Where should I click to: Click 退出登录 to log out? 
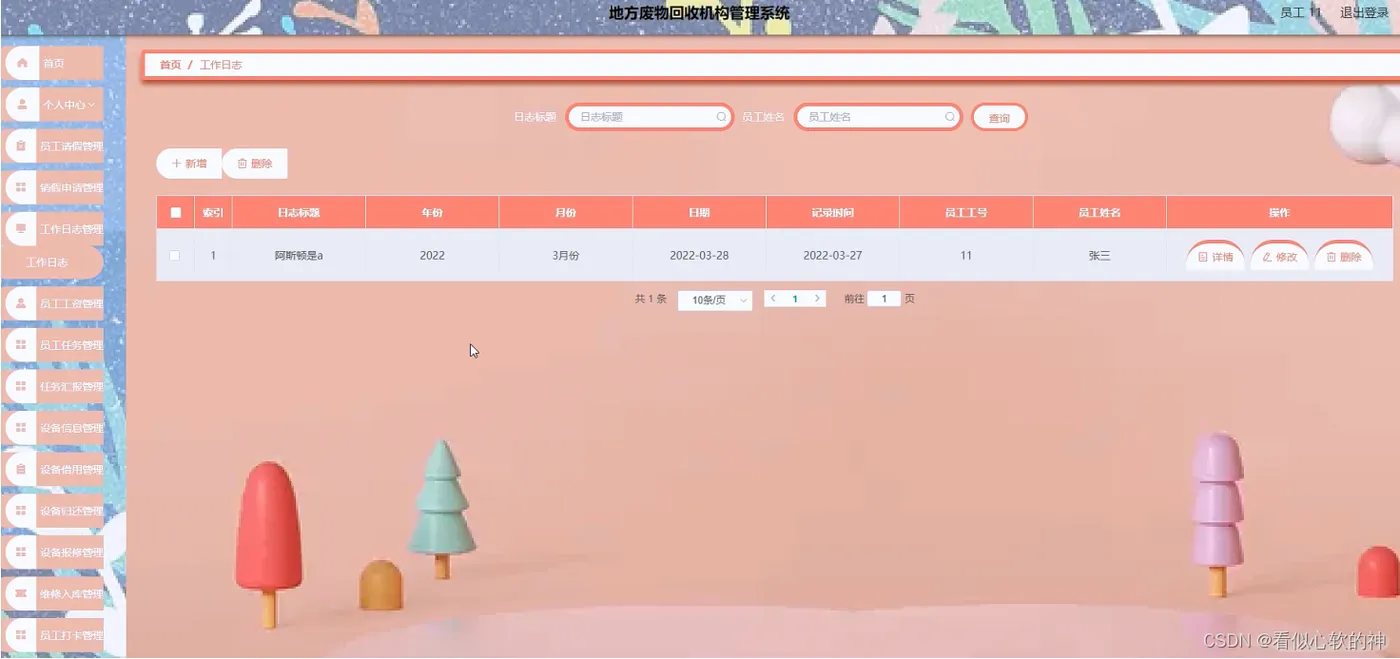(x=1364, y=13)
